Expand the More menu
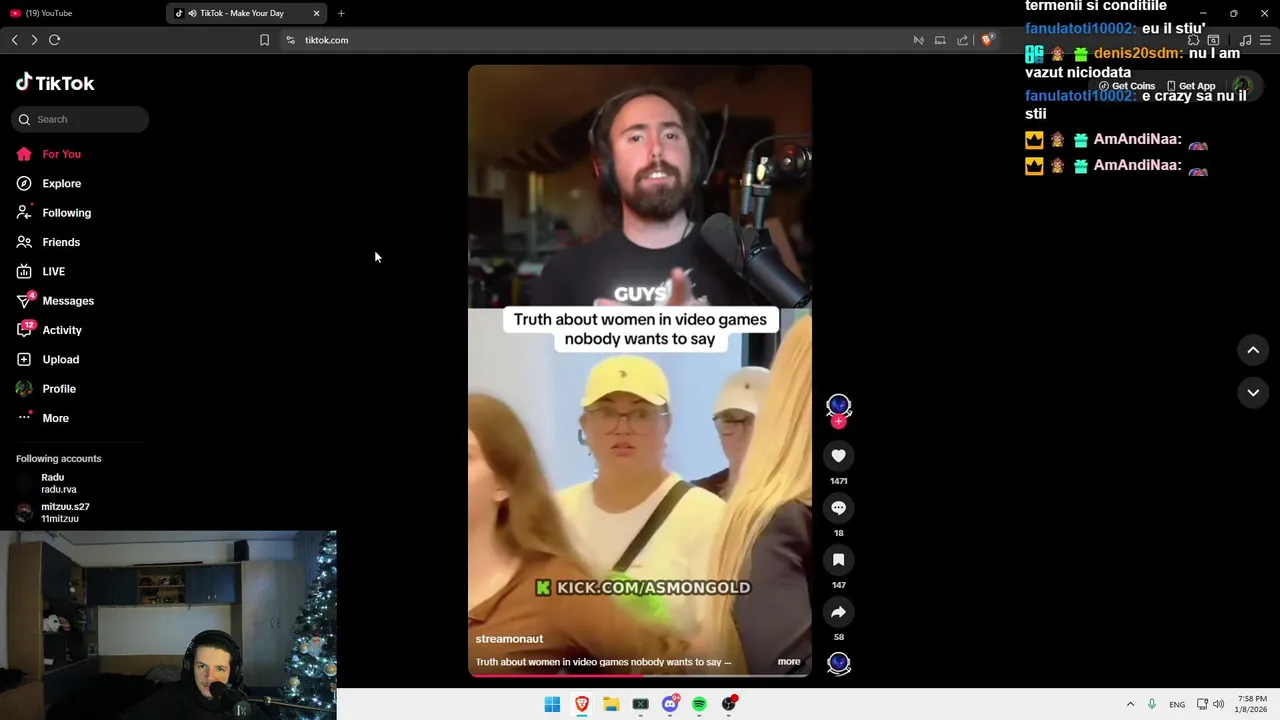This screenshot has width=1280, height=720. pos(55,418)
